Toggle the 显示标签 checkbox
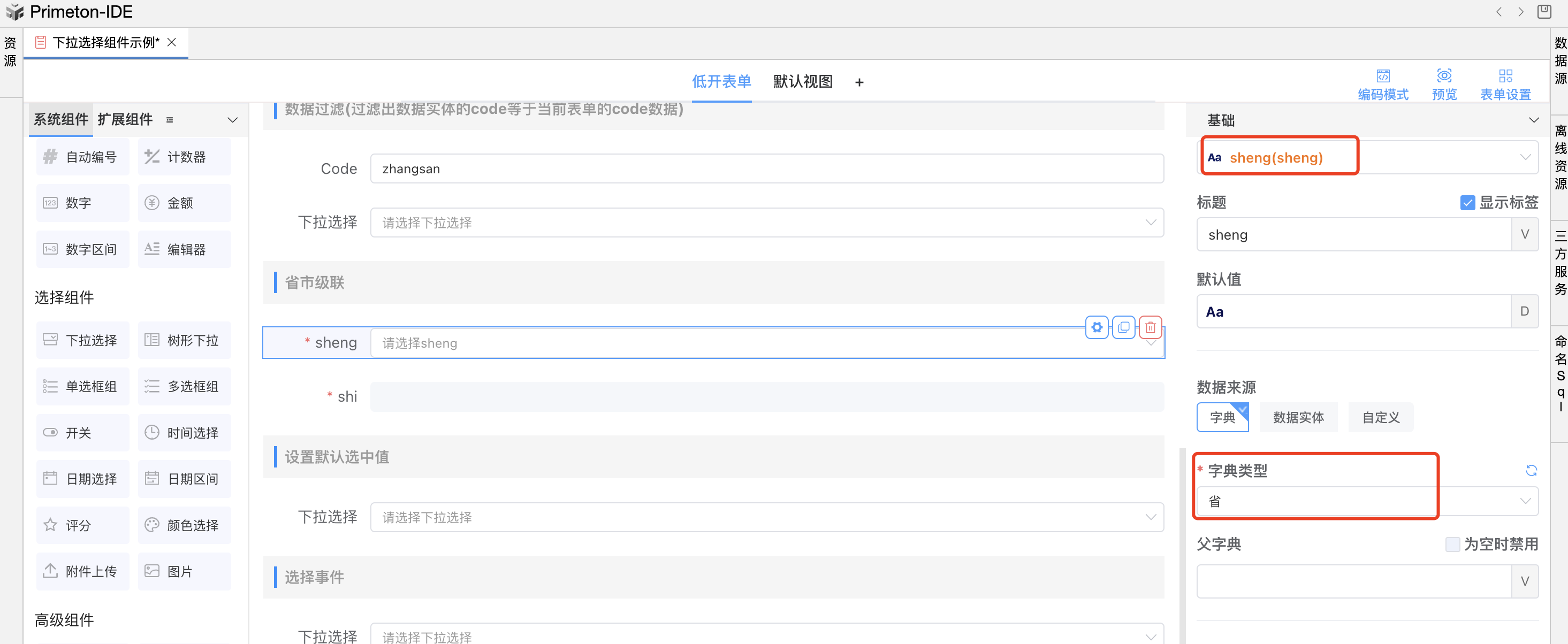Viewport: 1568px width, 644px height. [1467, 203]
